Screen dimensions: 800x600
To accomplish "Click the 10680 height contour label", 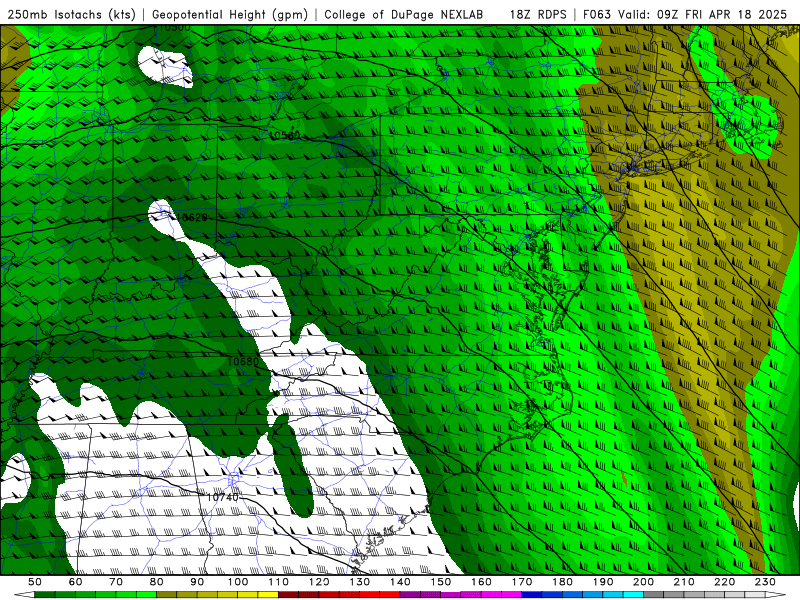I will 243,361.
